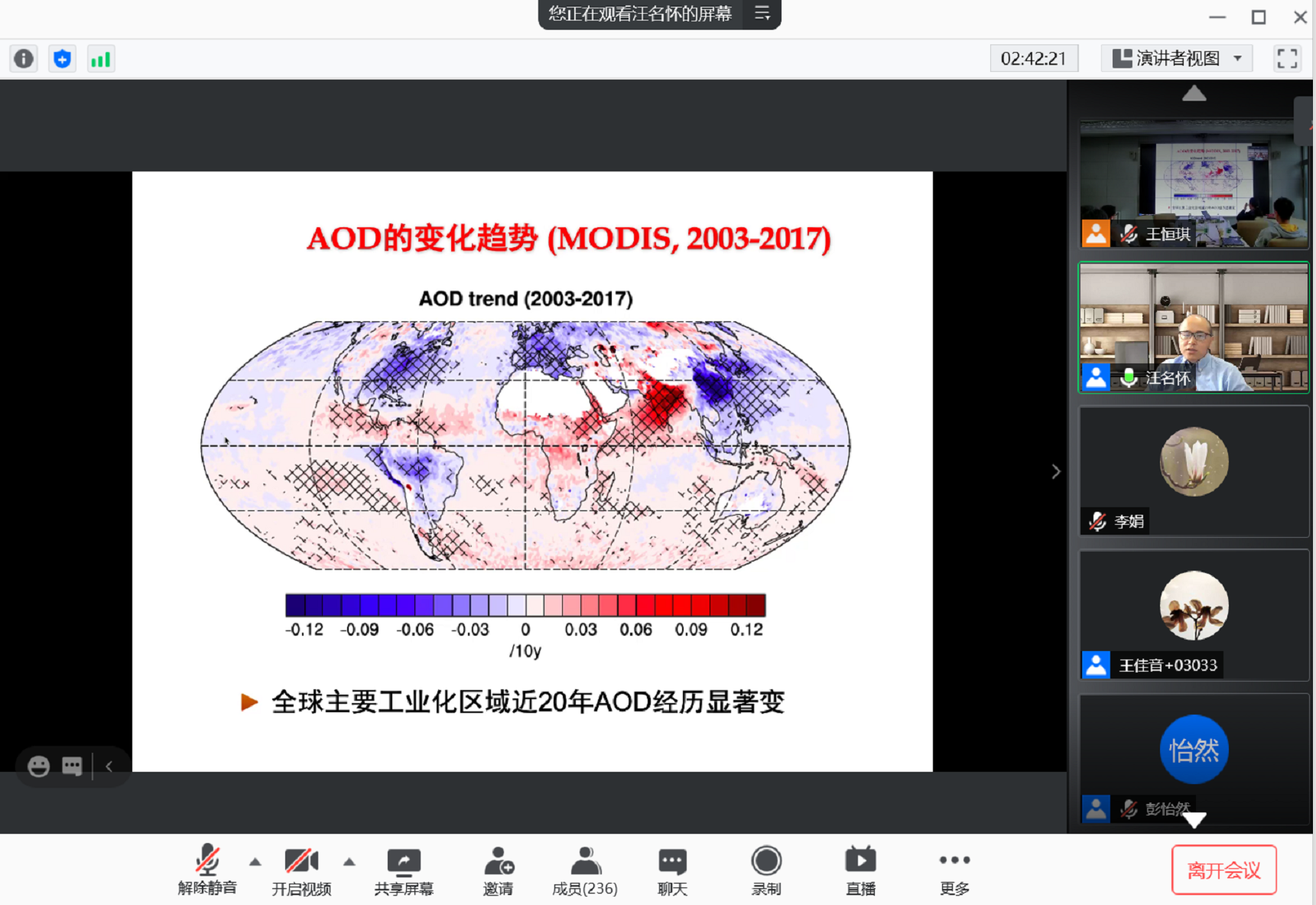Open the emoji reaction button
The height and width of the screenshot is (905, 1316).
tap(38, 767)
